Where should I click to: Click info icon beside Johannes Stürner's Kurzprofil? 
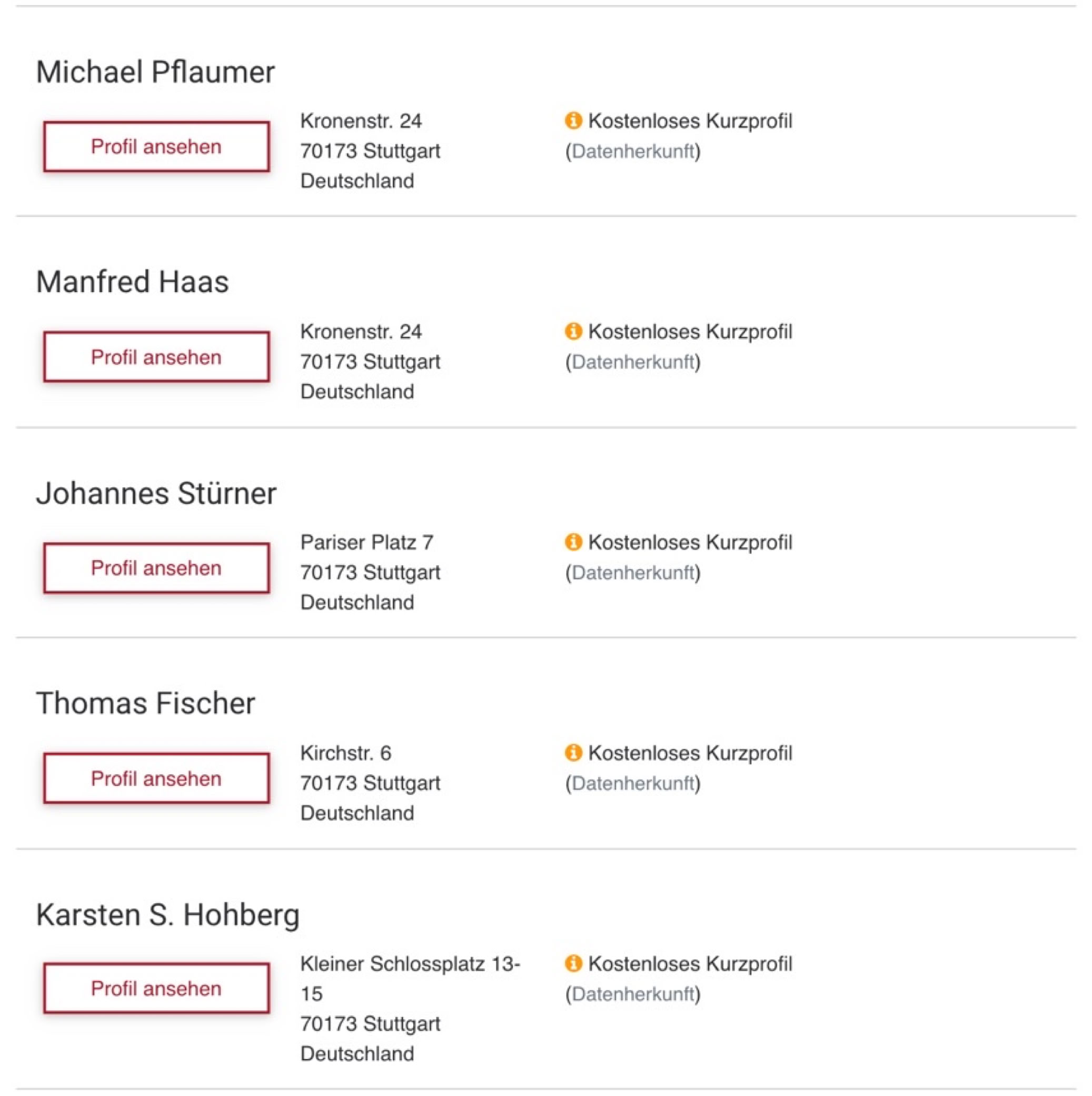573,542
